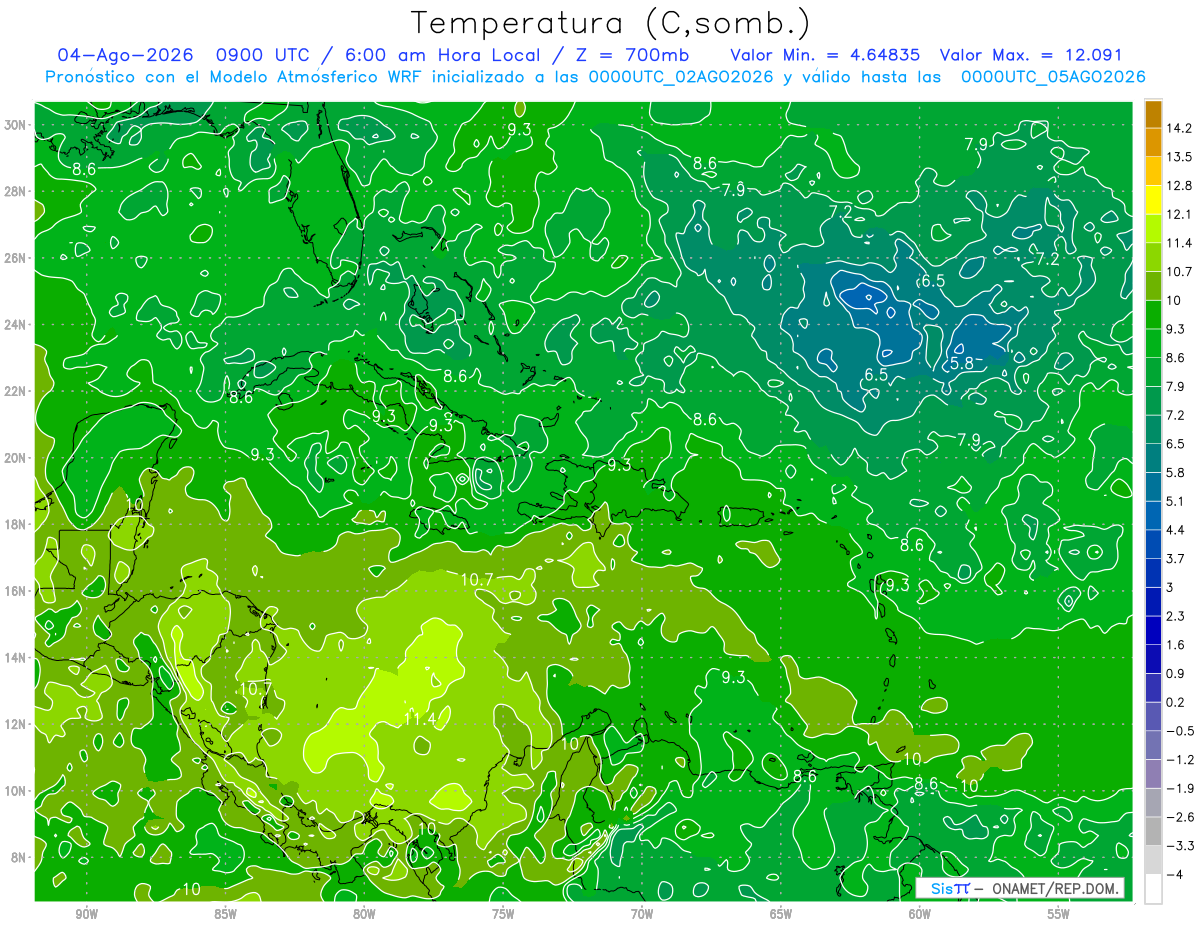Click the '2.3' colorbar scale label
This screenshot has height=927, width=1200.
pos(1177,616)
